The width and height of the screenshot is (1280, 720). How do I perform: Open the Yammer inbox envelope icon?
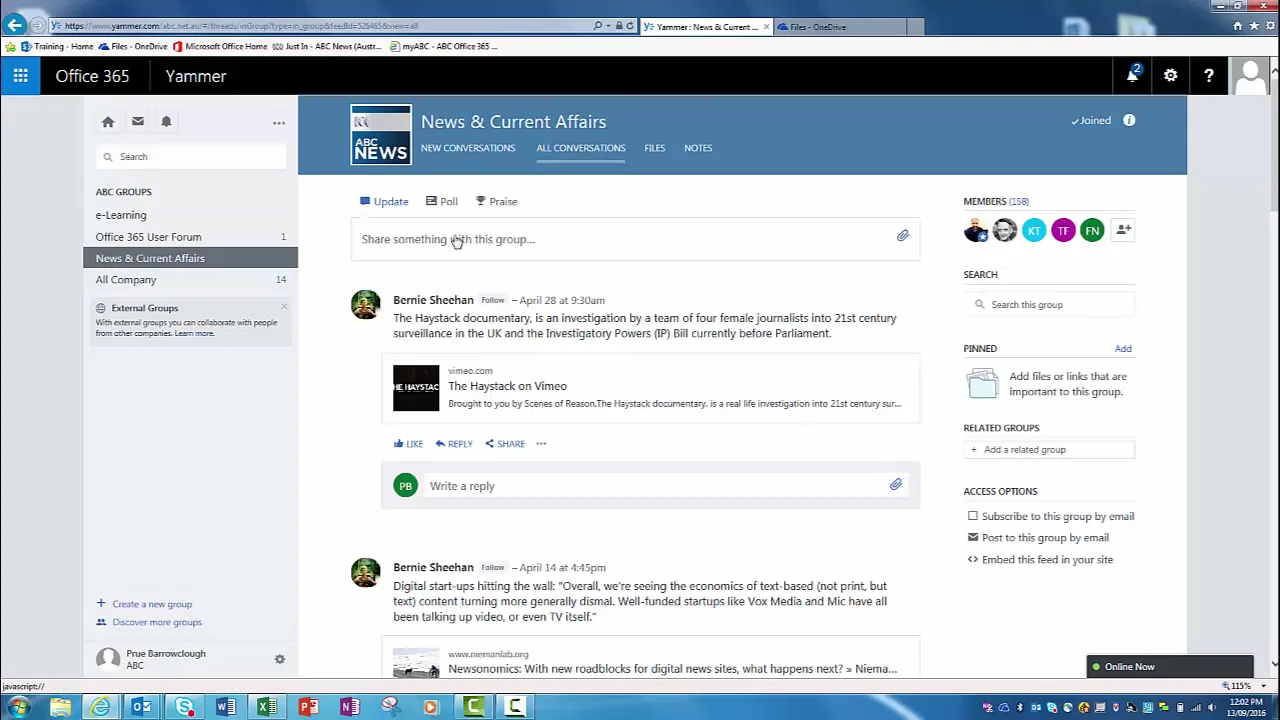tap(137, 122)
